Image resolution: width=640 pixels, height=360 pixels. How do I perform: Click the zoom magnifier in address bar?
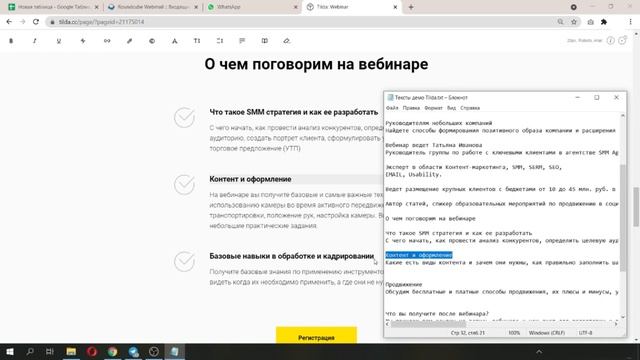pos(560,22)
